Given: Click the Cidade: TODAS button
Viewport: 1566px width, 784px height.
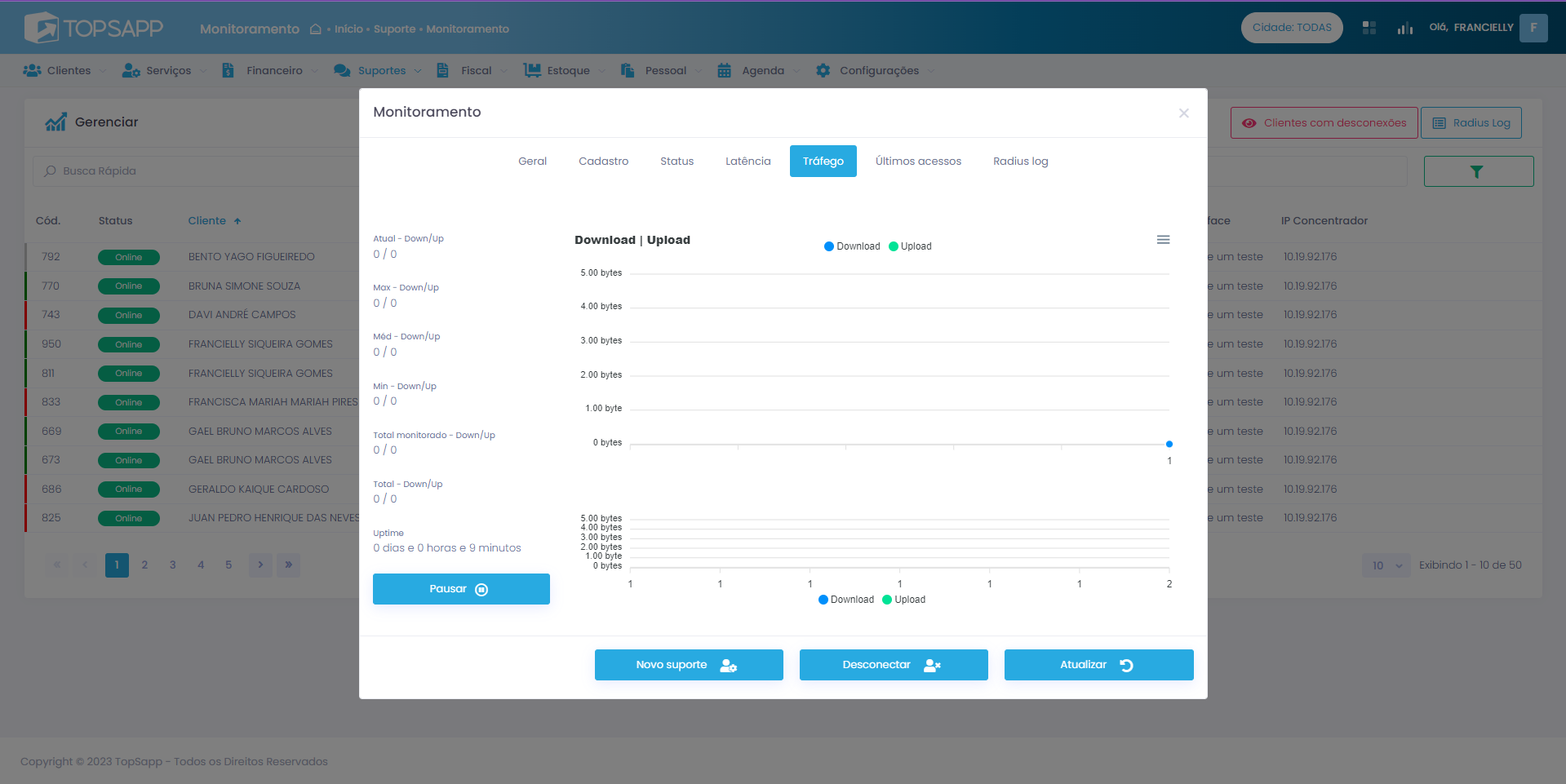Looking at the screenshot, I should click(x=1292, y=28).
